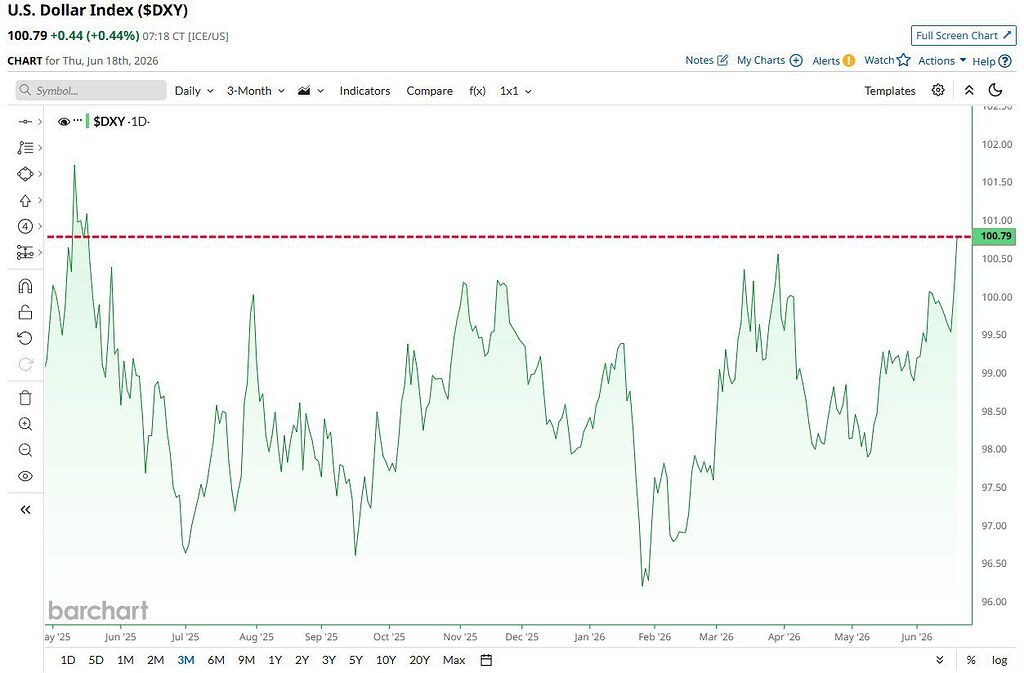
Task: Open the calendar date range icon
Action: tap(486, 660)
